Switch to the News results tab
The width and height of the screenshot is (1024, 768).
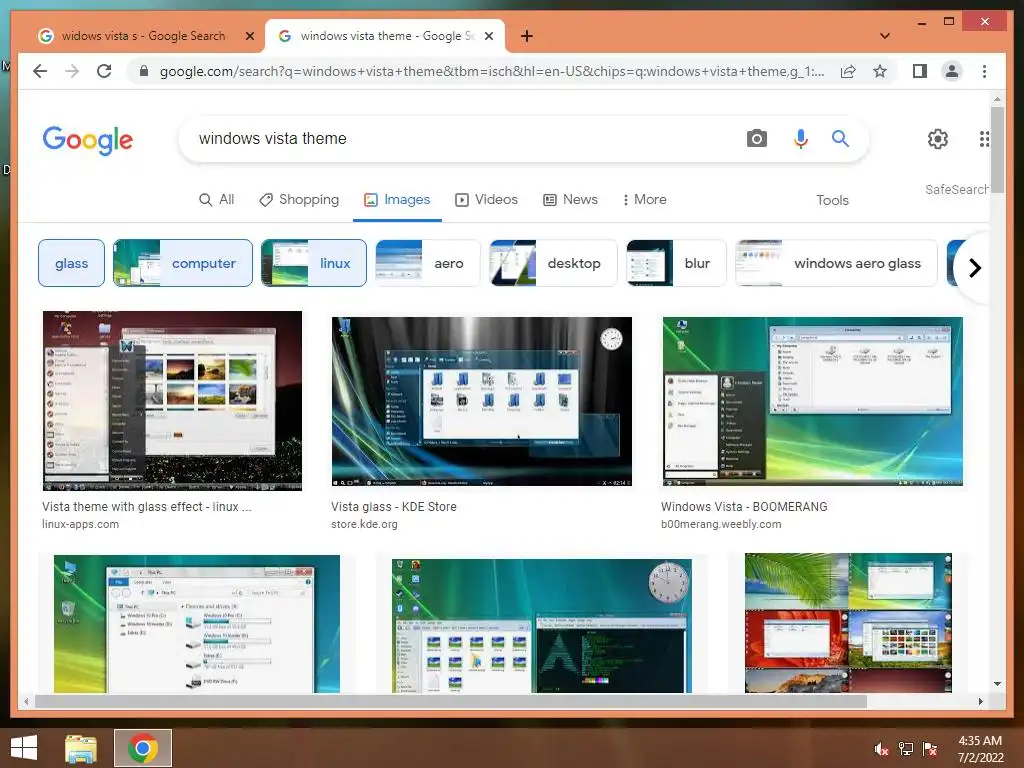tap(570, 199)
